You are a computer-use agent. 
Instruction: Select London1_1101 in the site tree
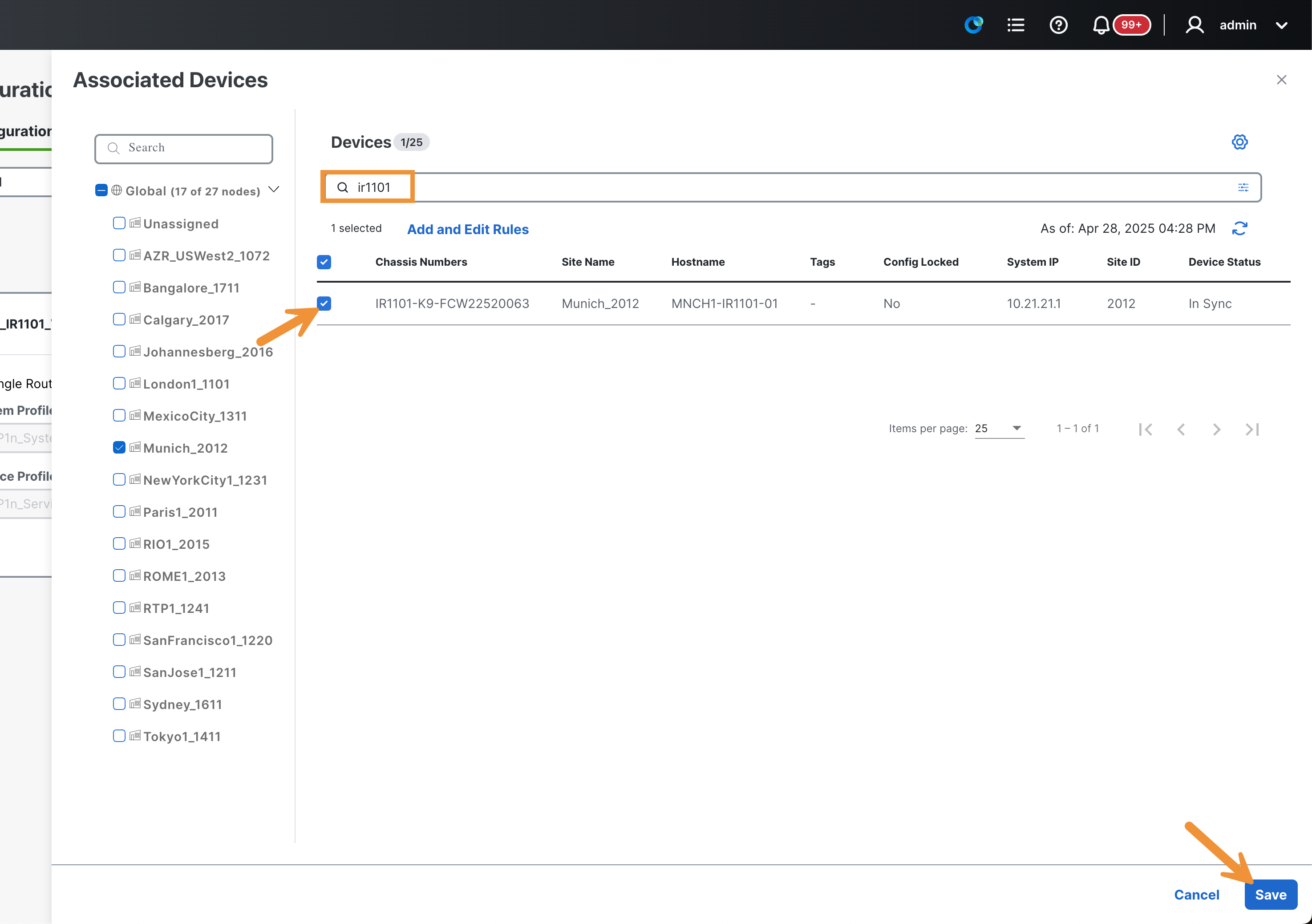point(186,384)
